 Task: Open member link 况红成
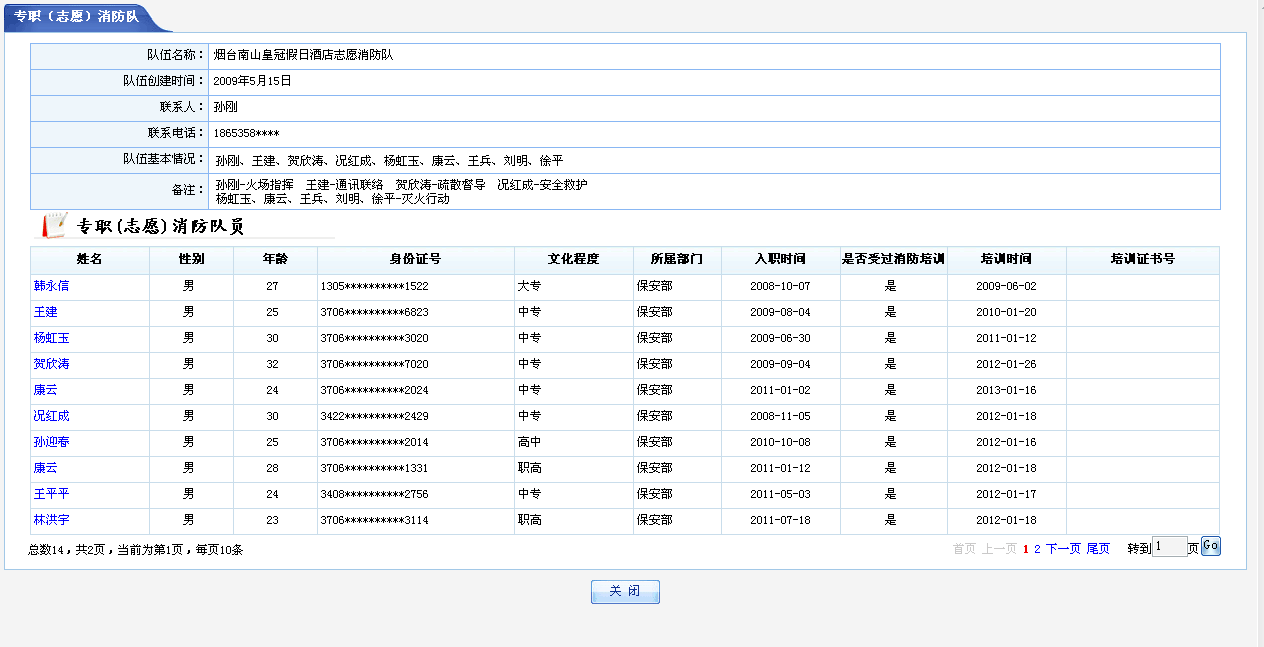click(x=51, y=416)
